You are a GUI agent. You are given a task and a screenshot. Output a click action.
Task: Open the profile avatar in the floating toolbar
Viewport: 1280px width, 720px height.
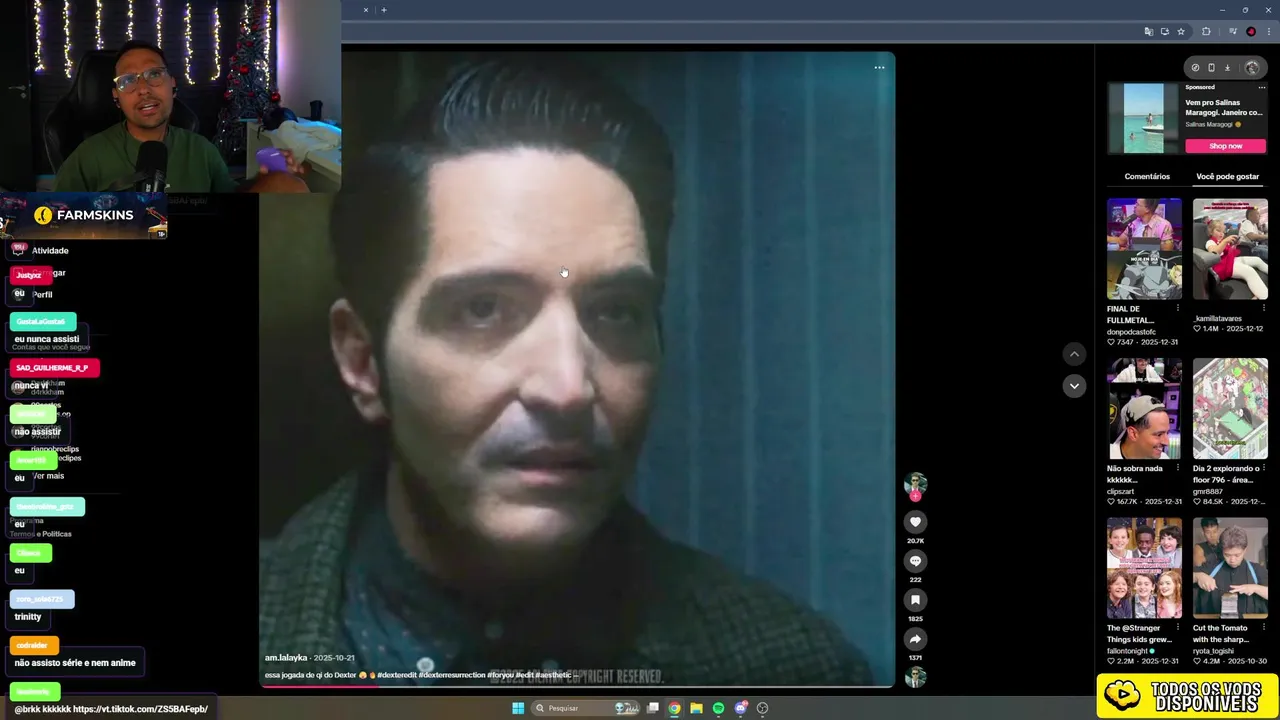(1252, 68)
